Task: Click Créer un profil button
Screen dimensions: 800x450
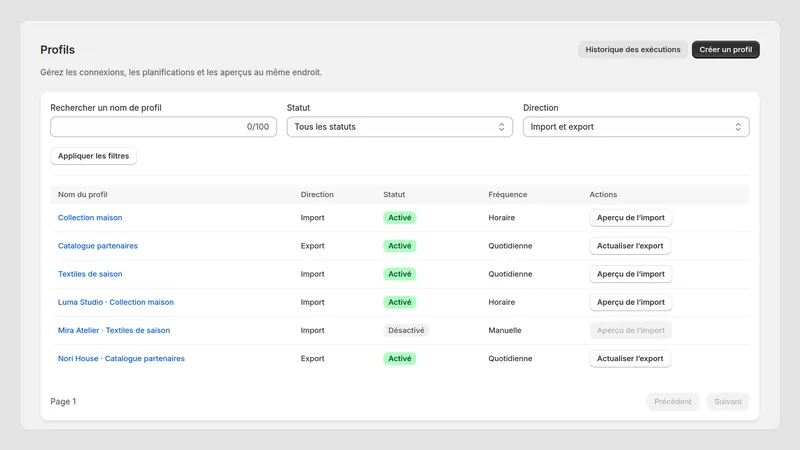Action: coord(726,49)
